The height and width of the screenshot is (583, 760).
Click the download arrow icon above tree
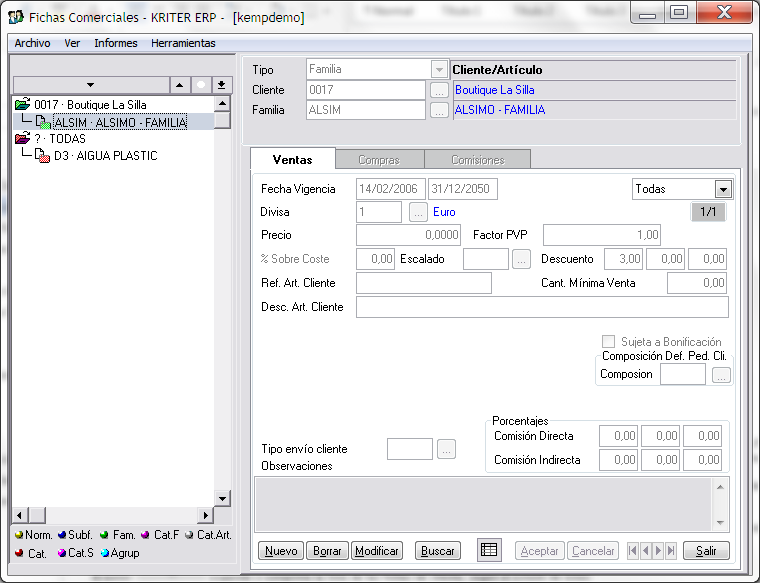click(222, 85)
